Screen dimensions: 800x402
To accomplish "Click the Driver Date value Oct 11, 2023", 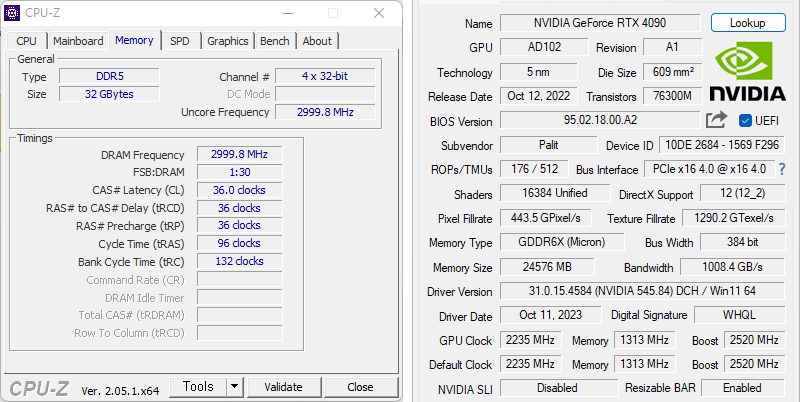I will (551, 315).
